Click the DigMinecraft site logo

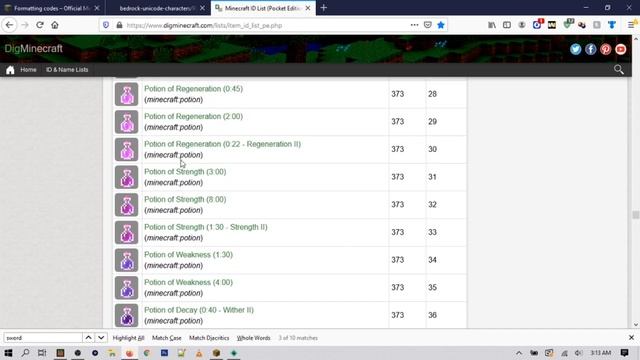tap(33, 49)
